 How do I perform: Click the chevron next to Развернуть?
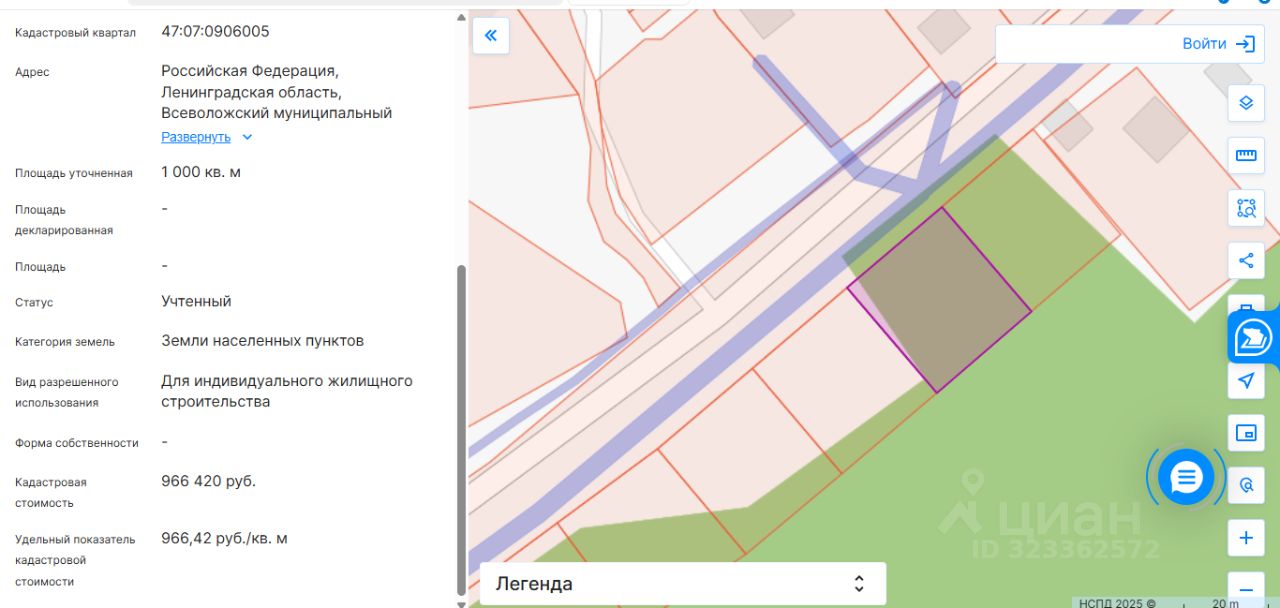click(247, 137)
